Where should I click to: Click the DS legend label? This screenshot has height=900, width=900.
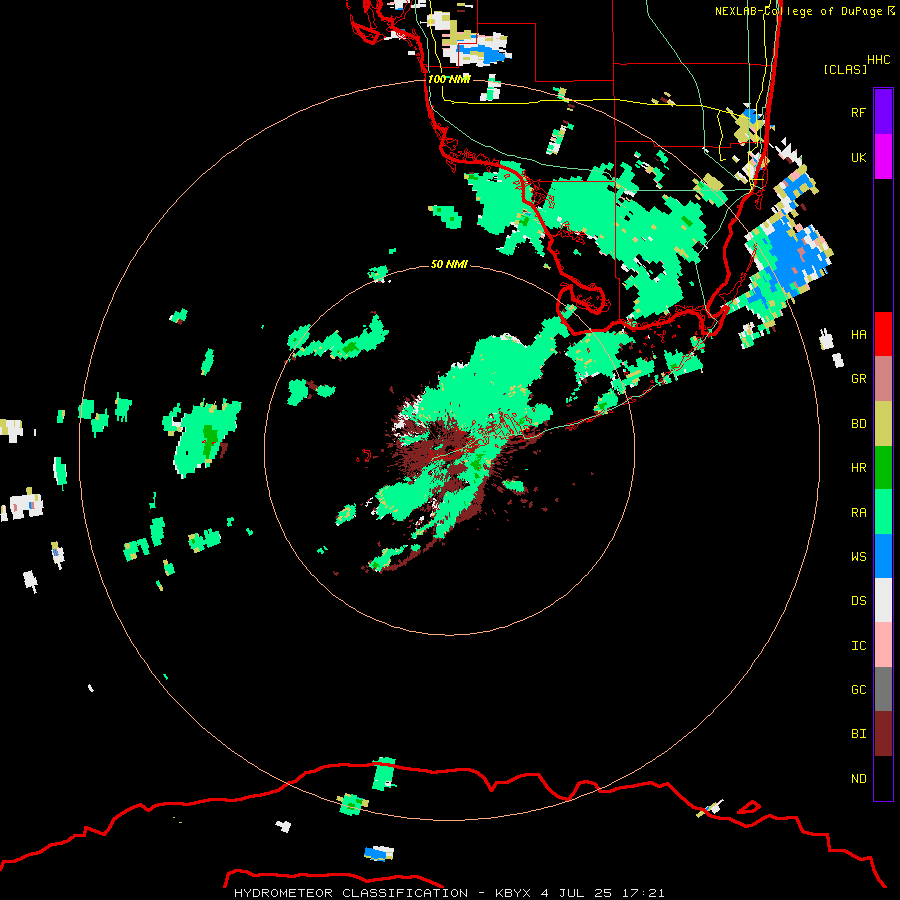coord(858,600)
